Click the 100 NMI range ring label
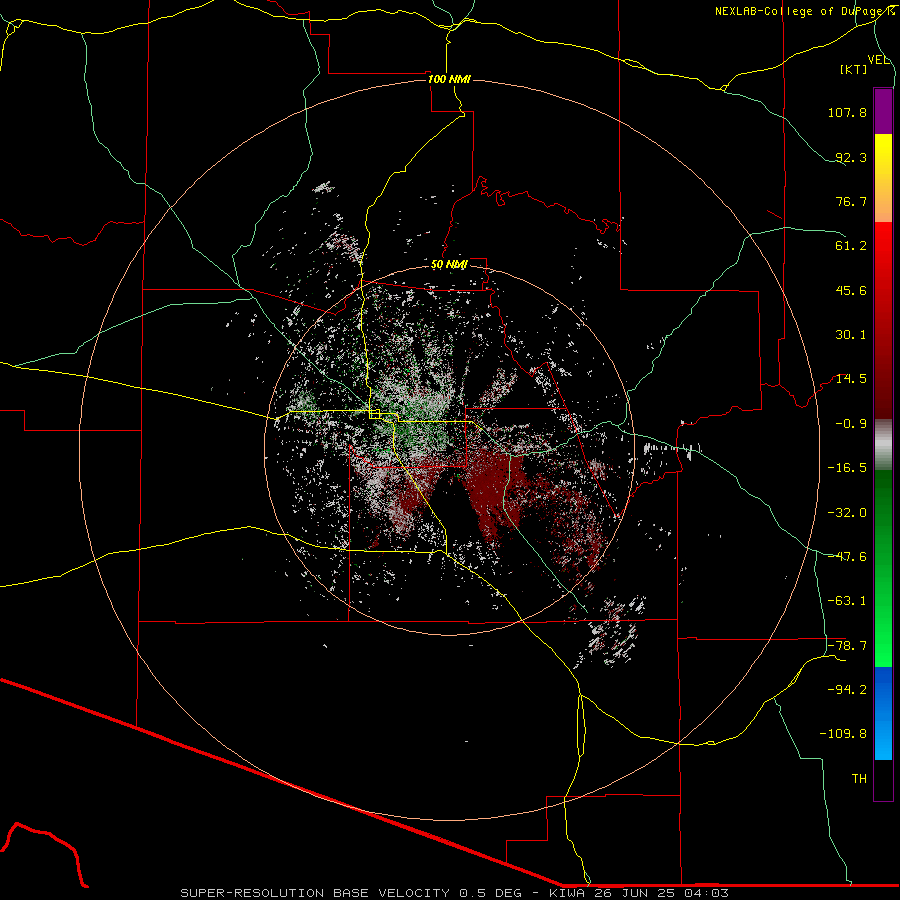 pos(449,79)
